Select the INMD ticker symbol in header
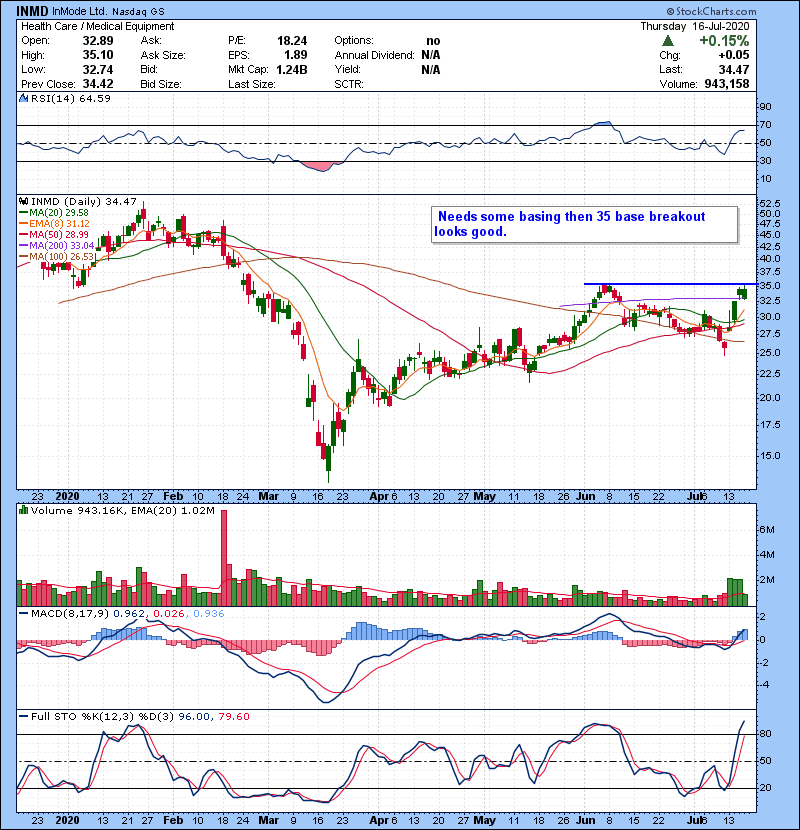The height and width of the screenshot is (830, 800). click(x=32, y=11)
